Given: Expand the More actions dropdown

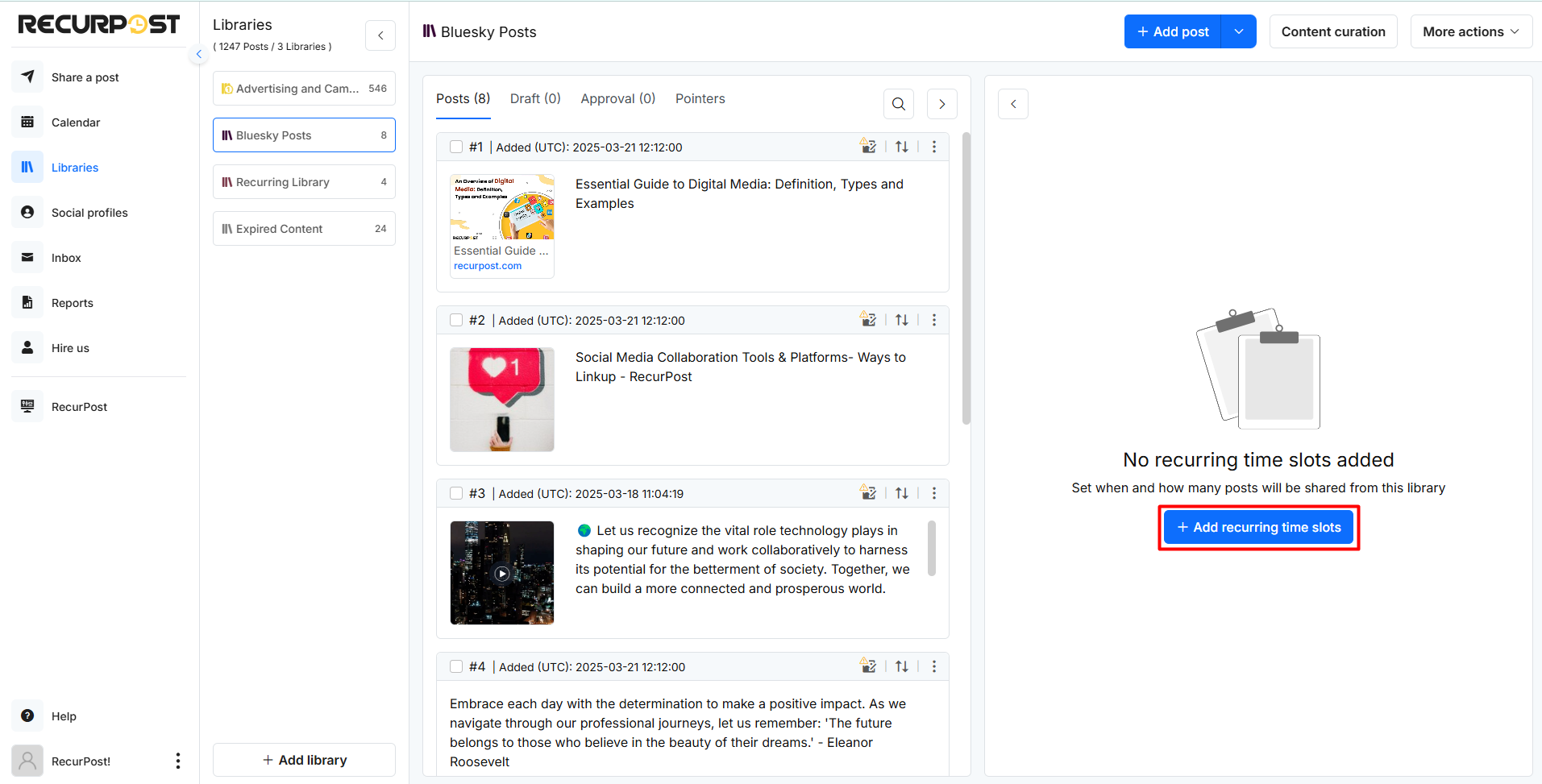Looking at the screenshot, I should click(1471, 31).
